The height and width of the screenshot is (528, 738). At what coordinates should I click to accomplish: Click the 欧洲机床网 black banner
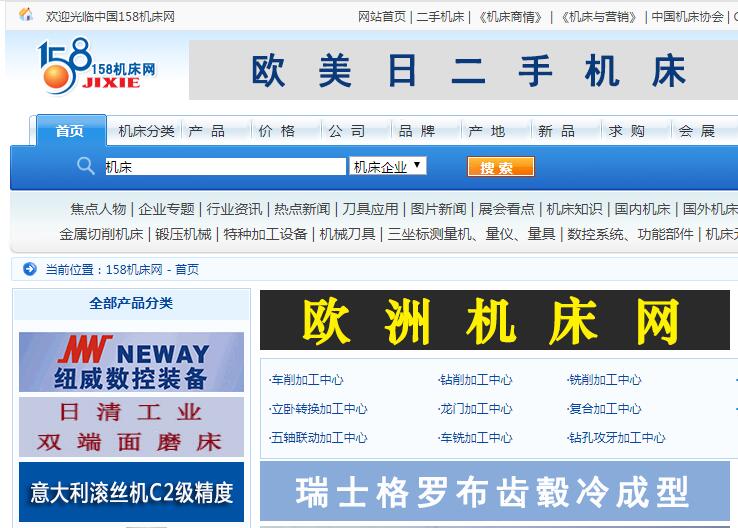tap(494, 320)
